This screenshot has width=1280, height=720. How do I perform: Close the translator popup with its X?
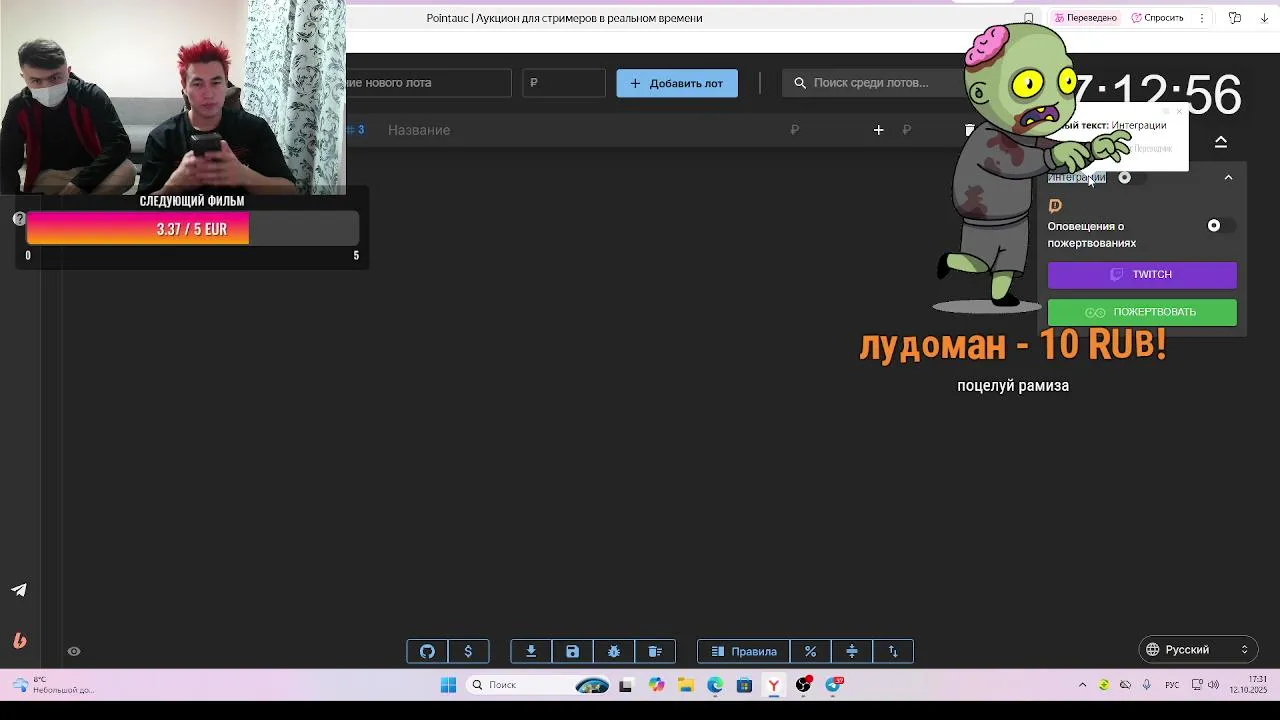1179,111
